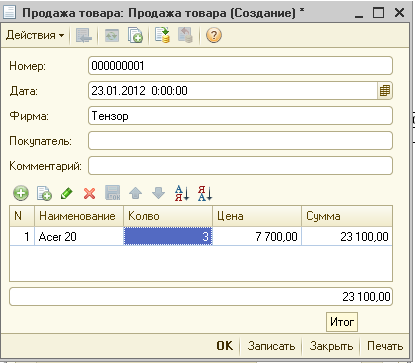The height and width of the screenshot is (363, 415).
Task: Click the Наименование column header
Action: point(79,216)
